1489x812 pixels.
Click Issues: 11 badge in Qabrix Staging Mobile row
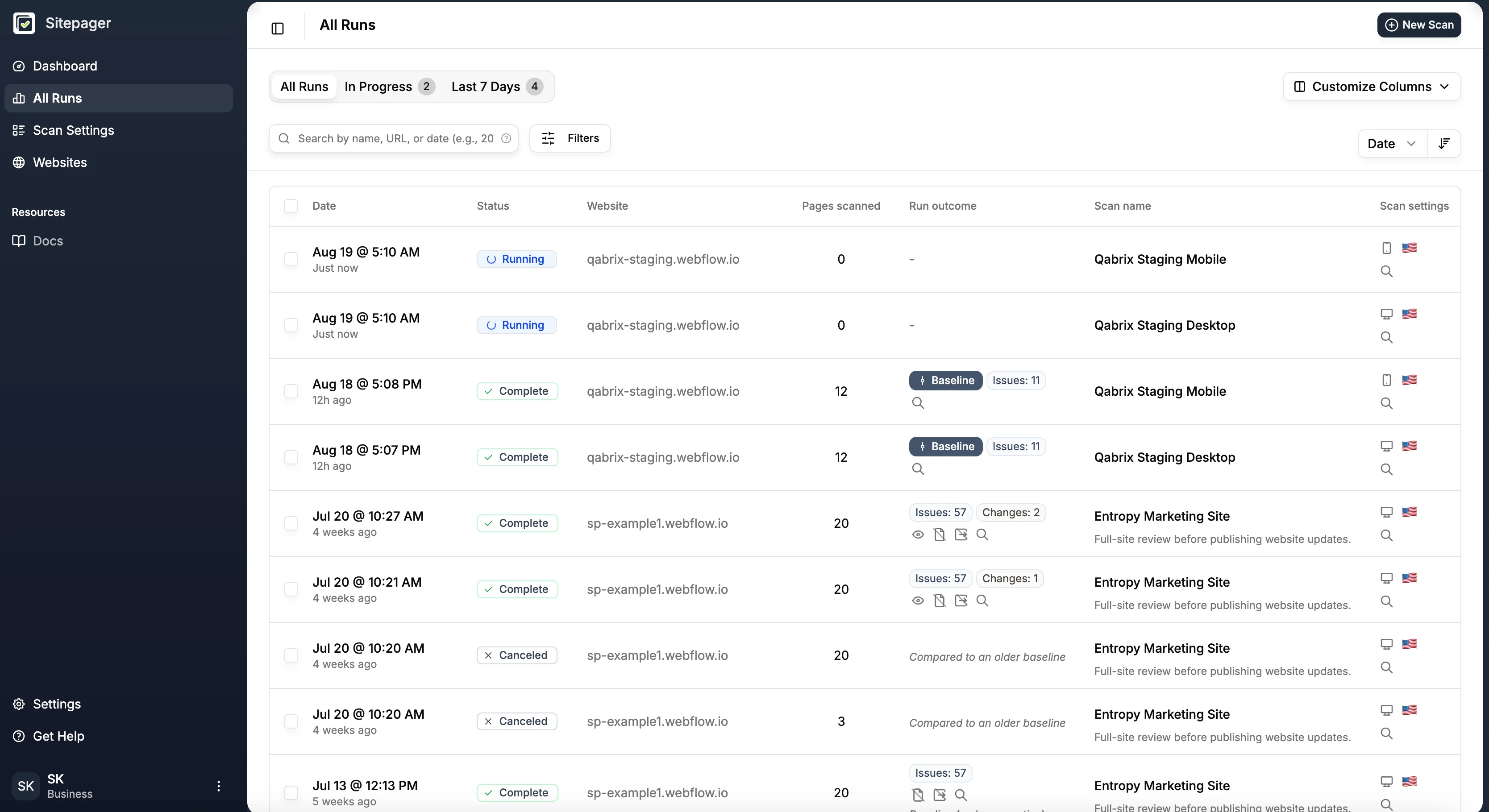point(1016,380)
